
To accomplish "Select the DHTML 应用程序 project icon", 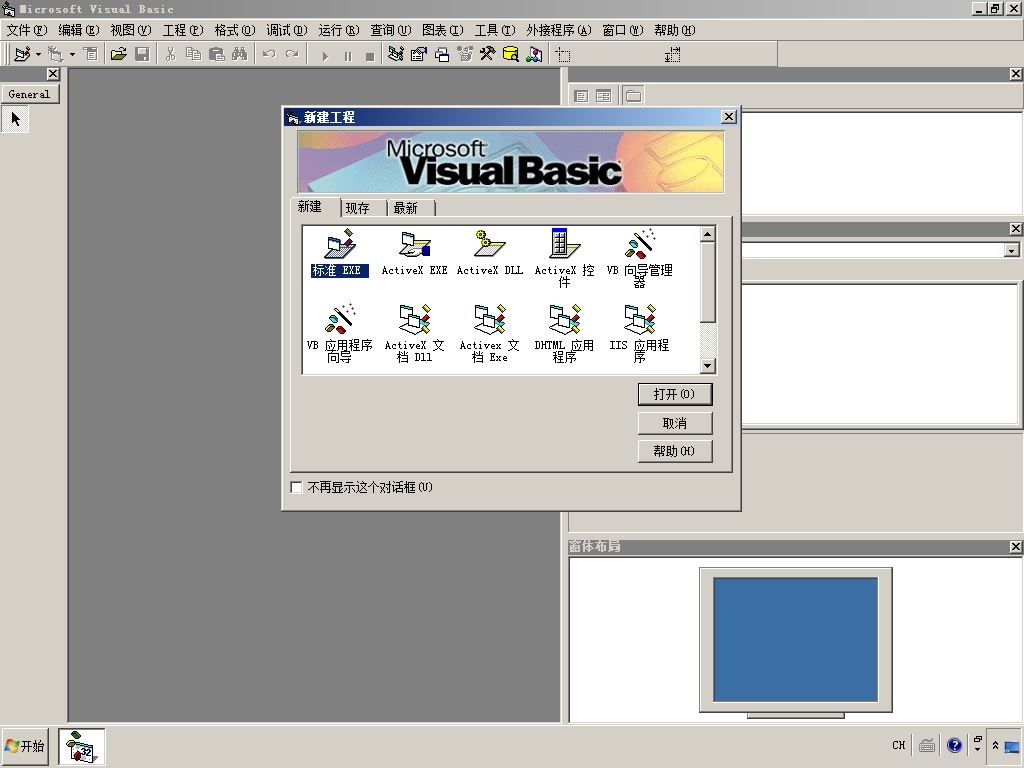I will [x=564, y=319].
